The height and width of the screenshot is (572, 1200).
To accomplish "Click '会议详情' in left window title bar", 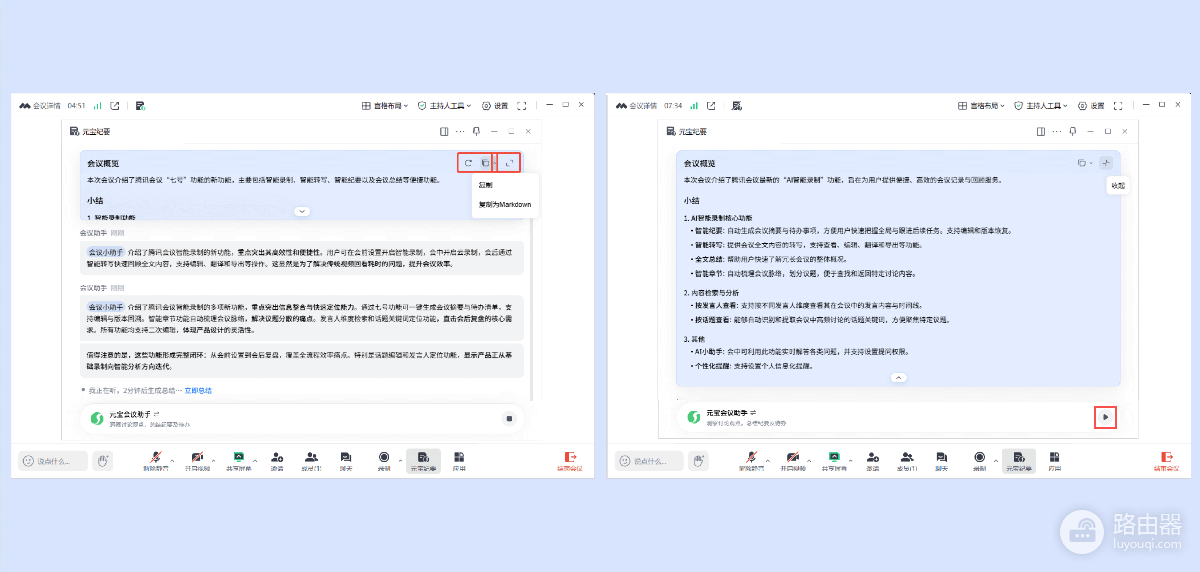I will pos(47,105).
